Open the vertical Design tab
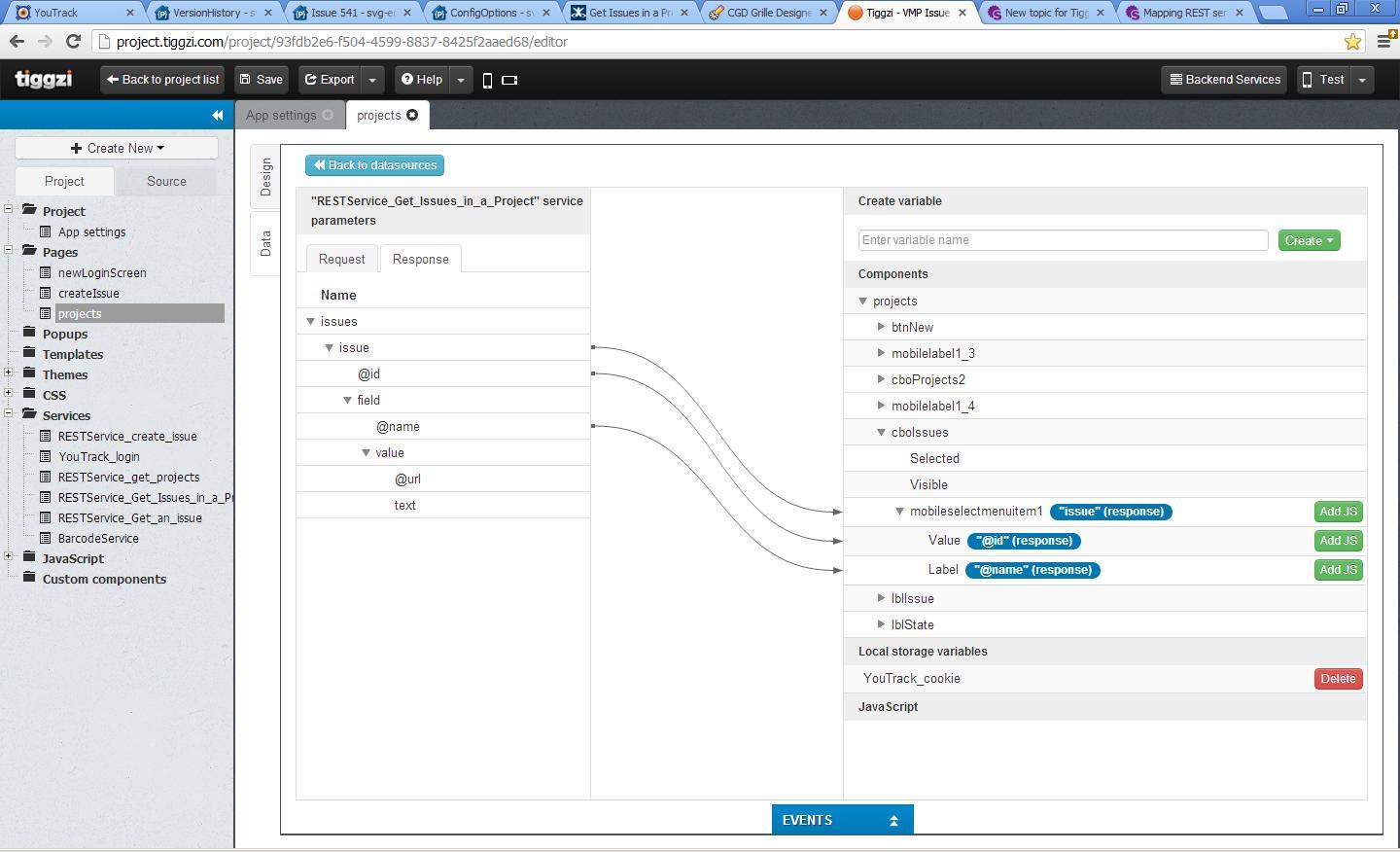 click(265, 177)
